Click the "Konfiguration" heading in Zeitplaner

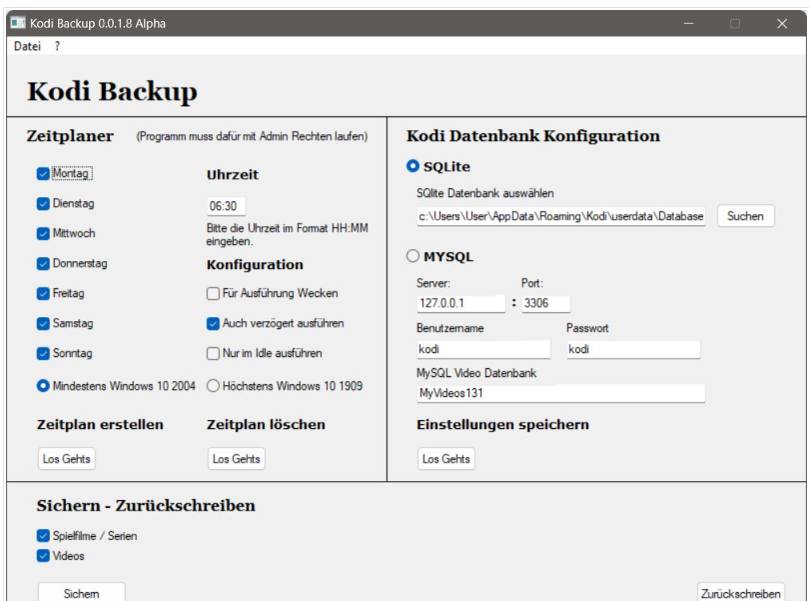click(255, 265)
